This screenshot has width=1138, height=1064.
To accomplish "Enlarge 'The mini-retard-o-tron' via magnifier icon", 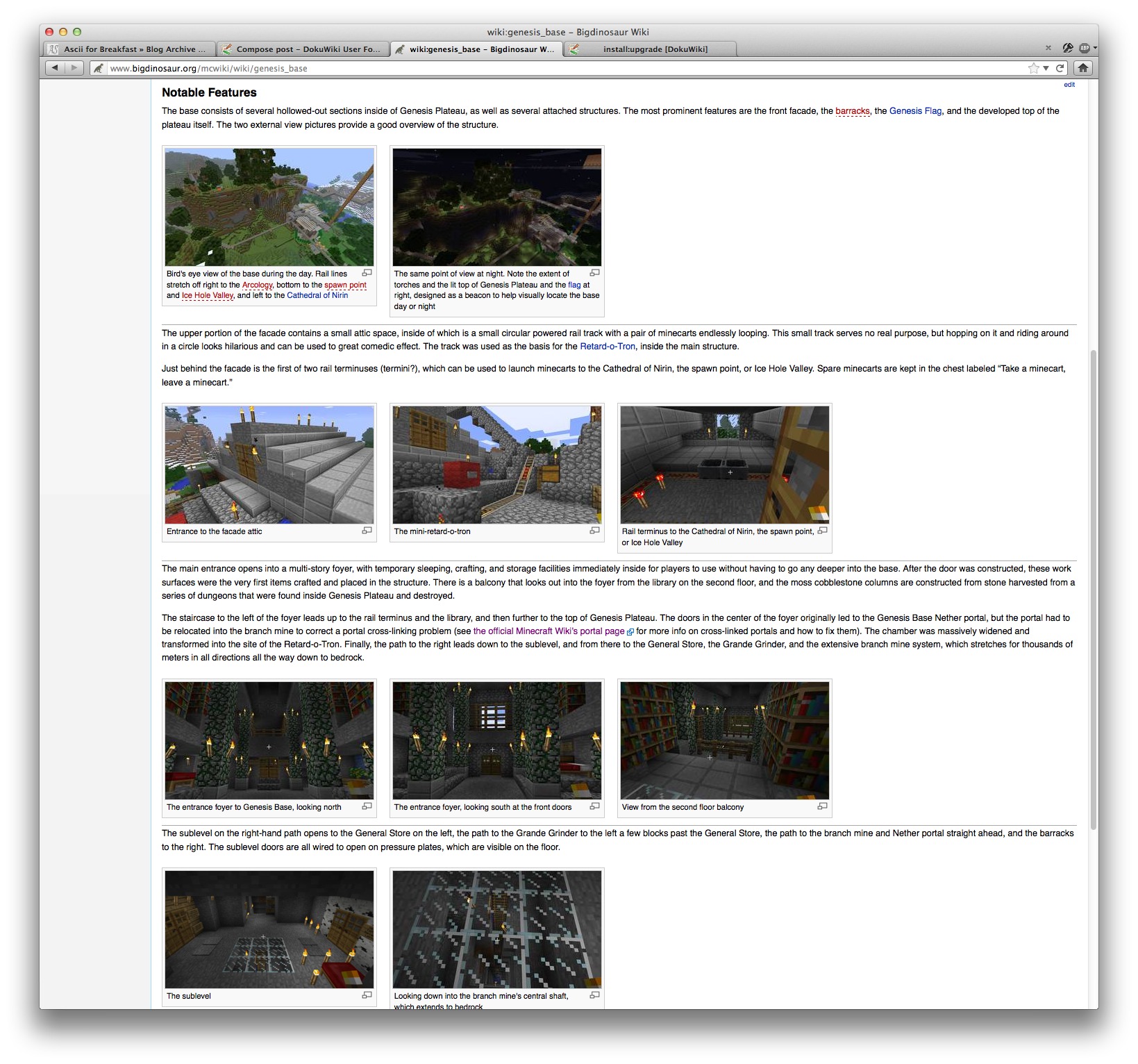I will [595, 531].
